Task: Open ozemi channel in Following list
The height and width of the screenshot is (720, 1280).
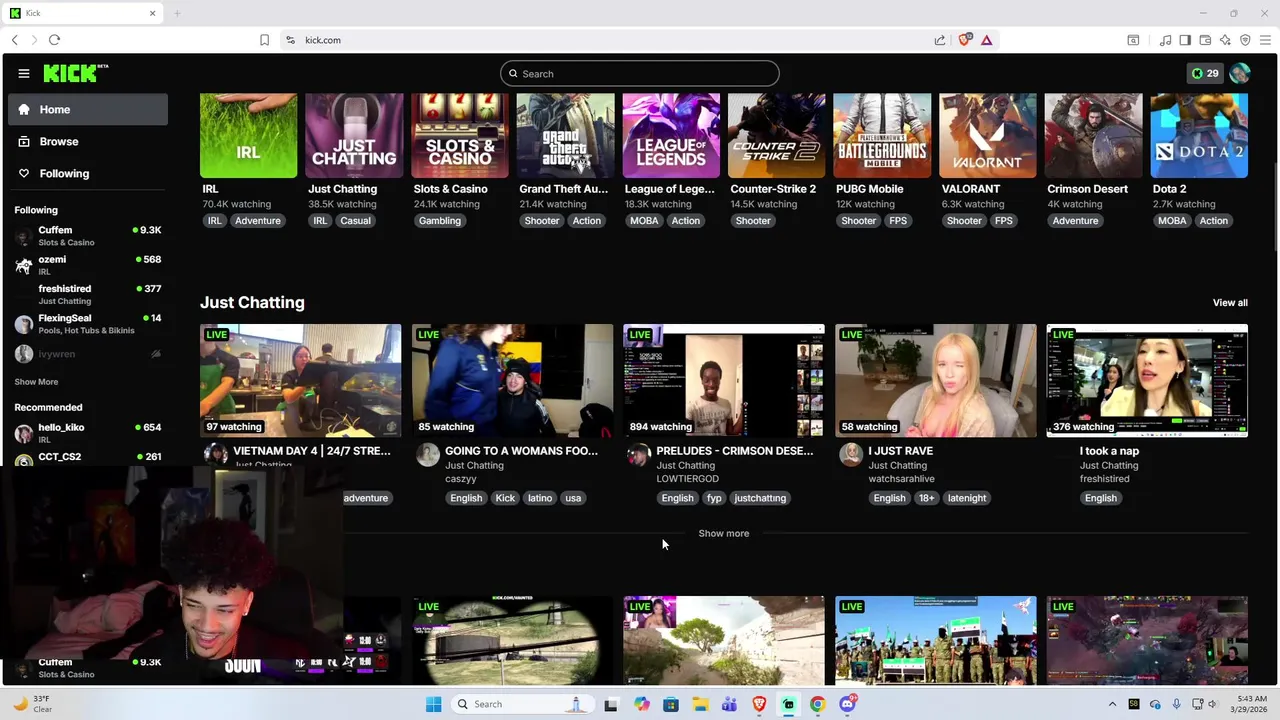Action: click(x=88, y=265)
